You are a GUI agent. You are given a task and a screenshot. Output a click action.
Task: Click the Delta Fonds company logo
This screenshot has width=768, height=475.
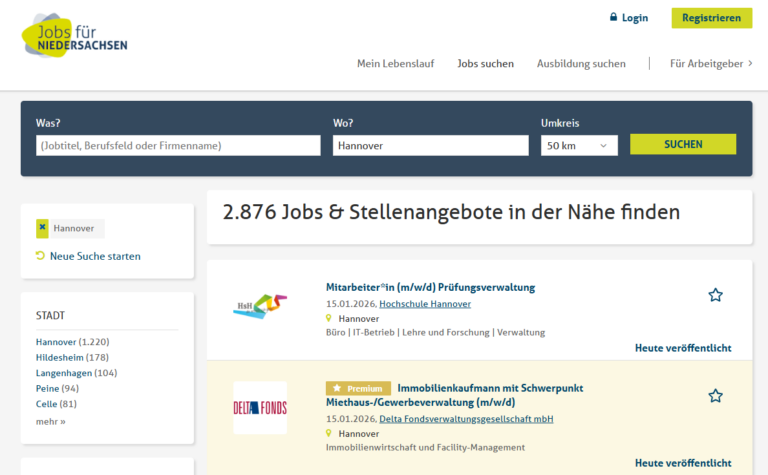click(259, 407)
